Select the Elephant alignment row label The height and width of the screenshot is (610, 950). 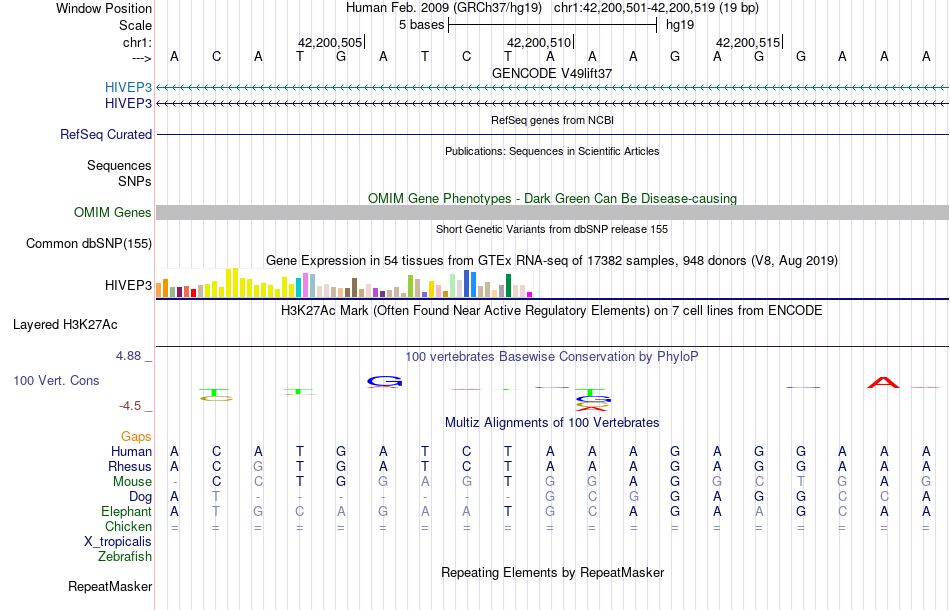(x=126, y=512)
